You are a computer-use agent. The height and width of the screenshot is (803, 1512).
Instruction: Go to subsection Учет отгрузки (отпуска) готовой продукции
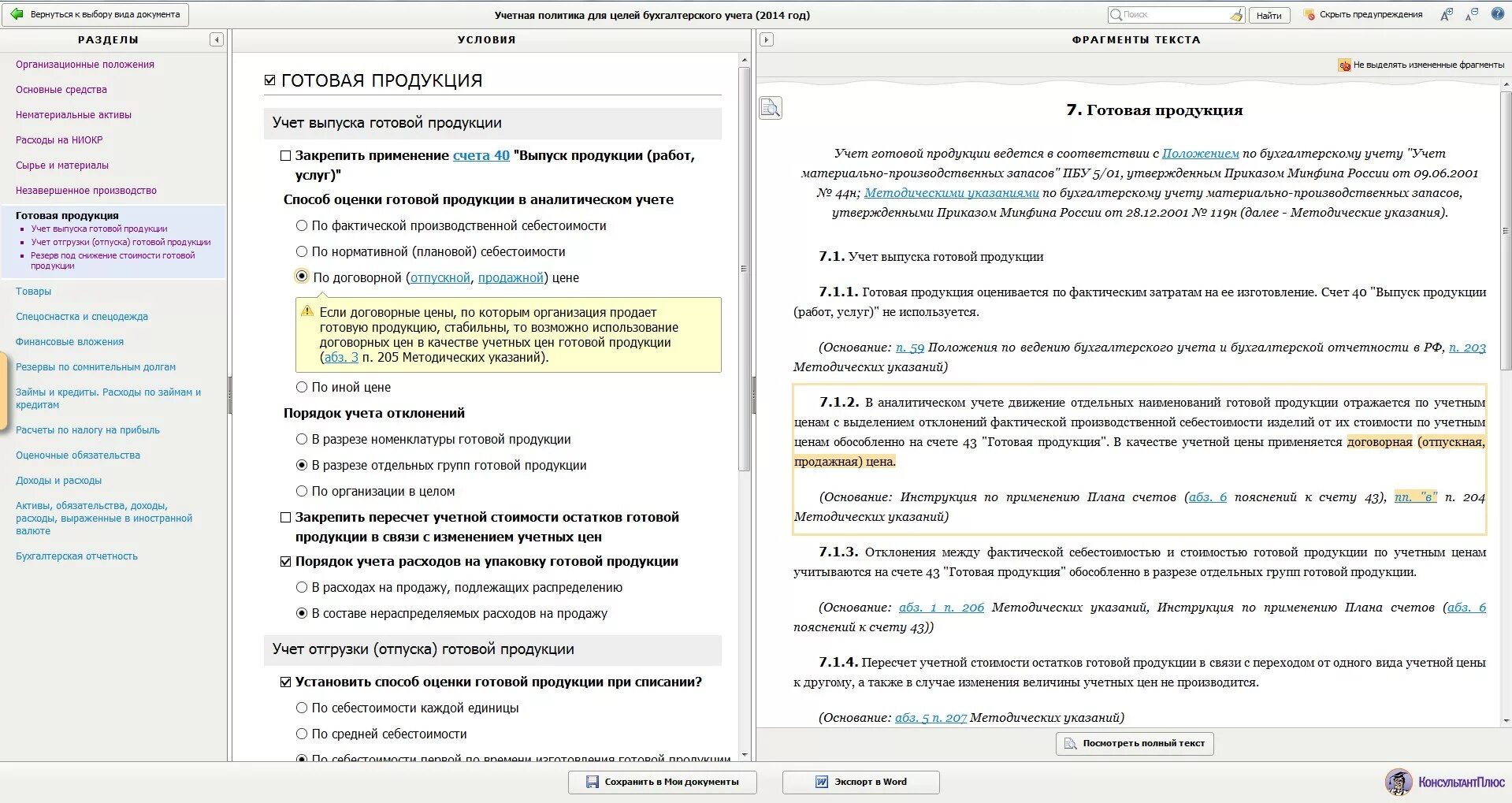click(121, 243)
